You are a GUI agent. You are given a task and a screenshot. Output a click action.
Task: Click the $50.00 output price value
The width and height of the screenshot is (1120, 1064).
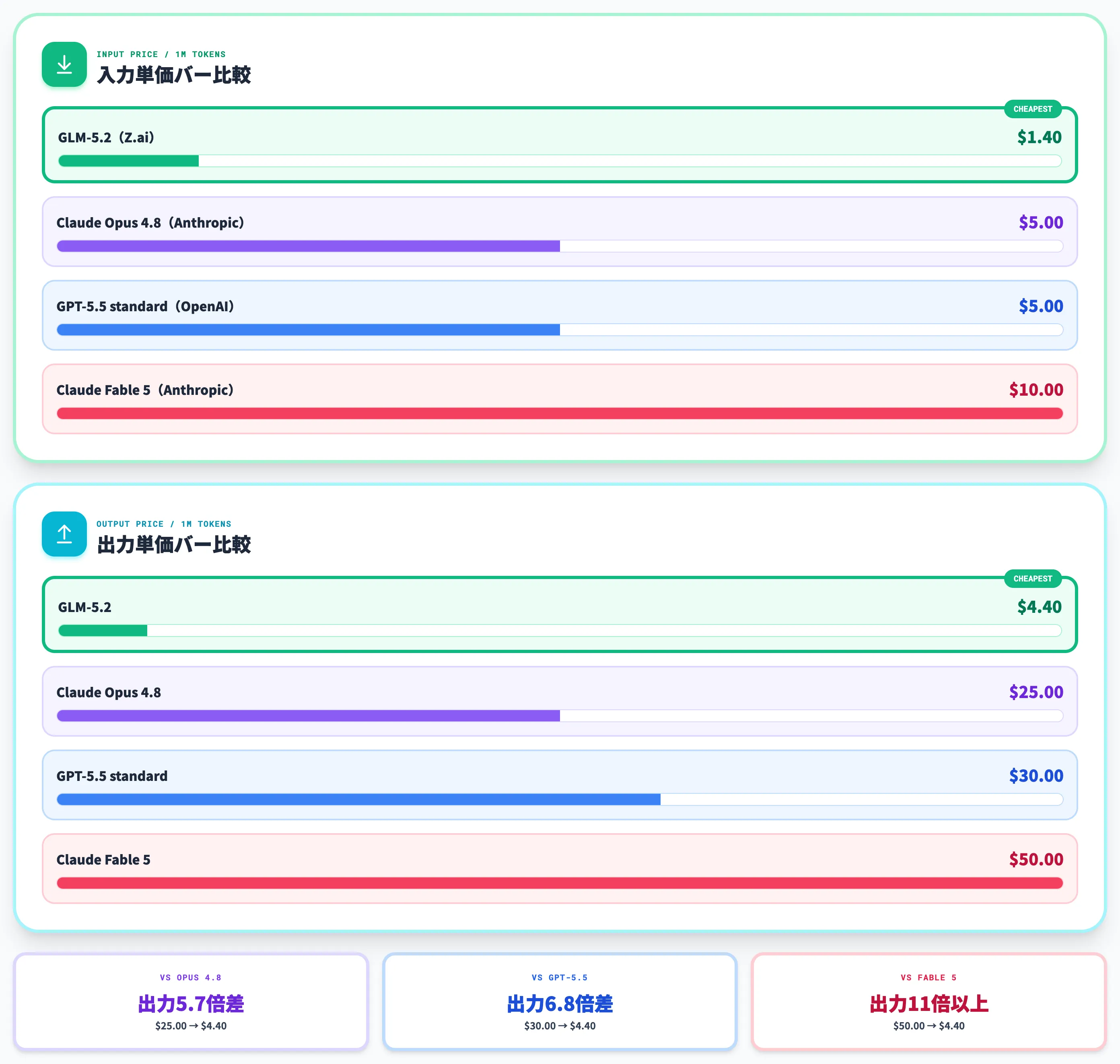[1036, 859]
